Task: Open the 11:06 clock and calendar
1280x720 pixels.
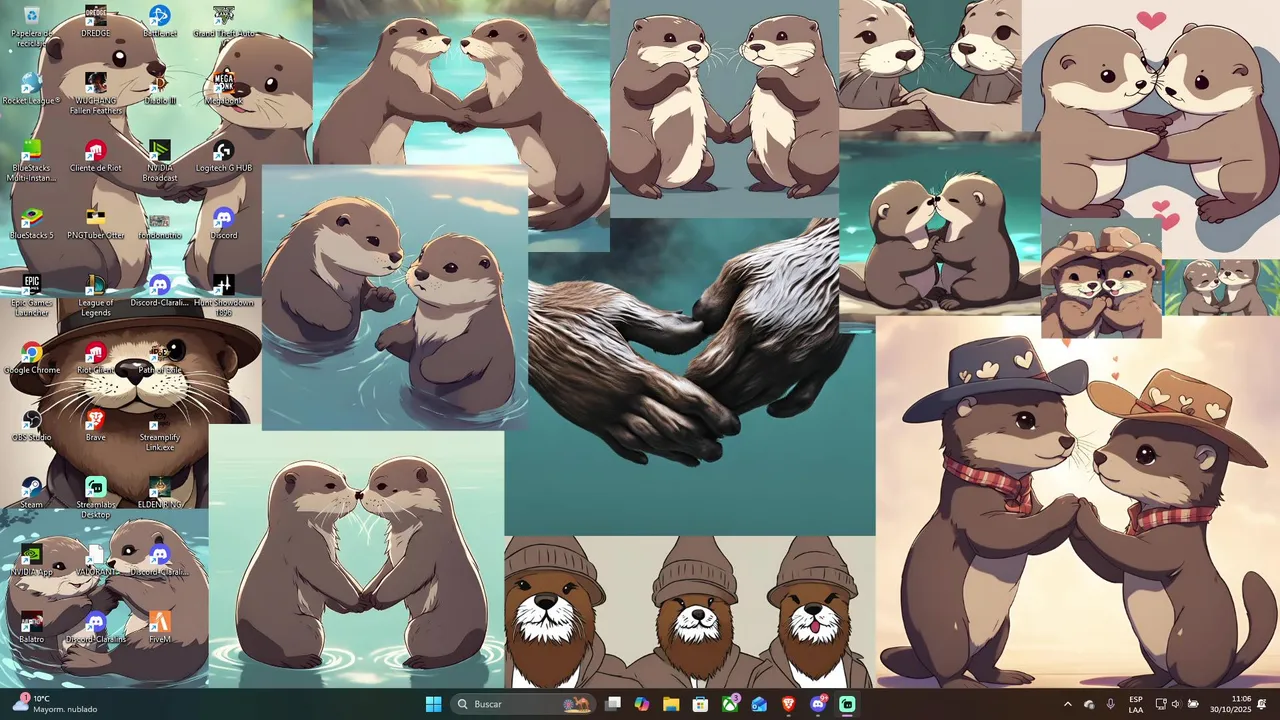Action: point(1230,704)
